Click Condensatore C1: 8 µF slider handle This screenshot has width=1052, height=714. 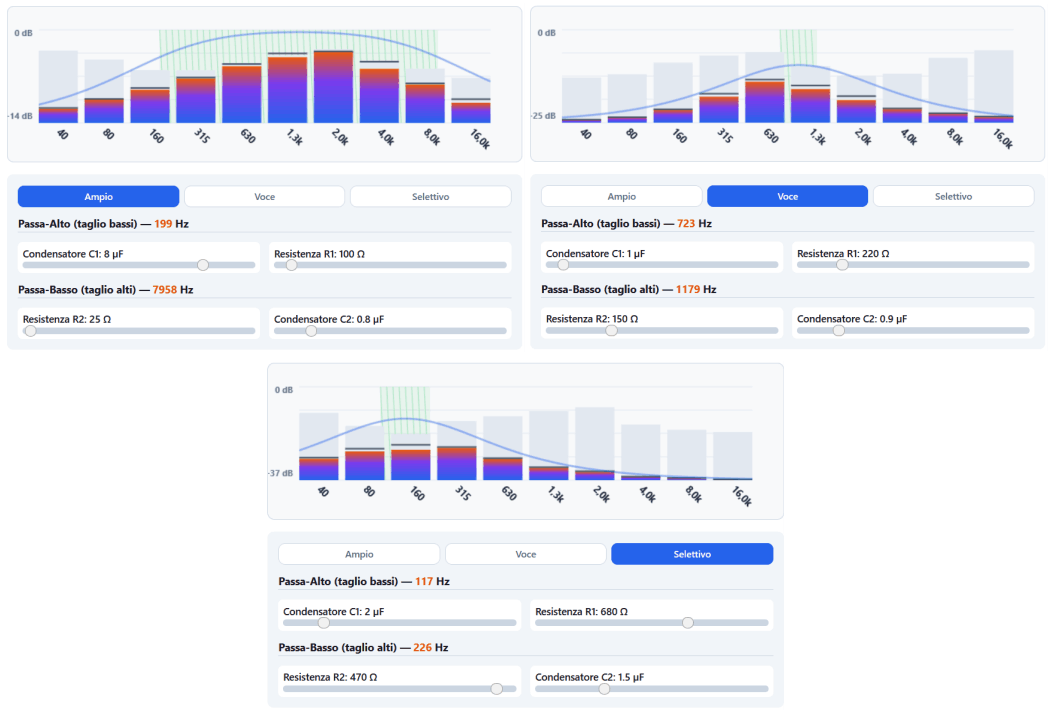203,265
